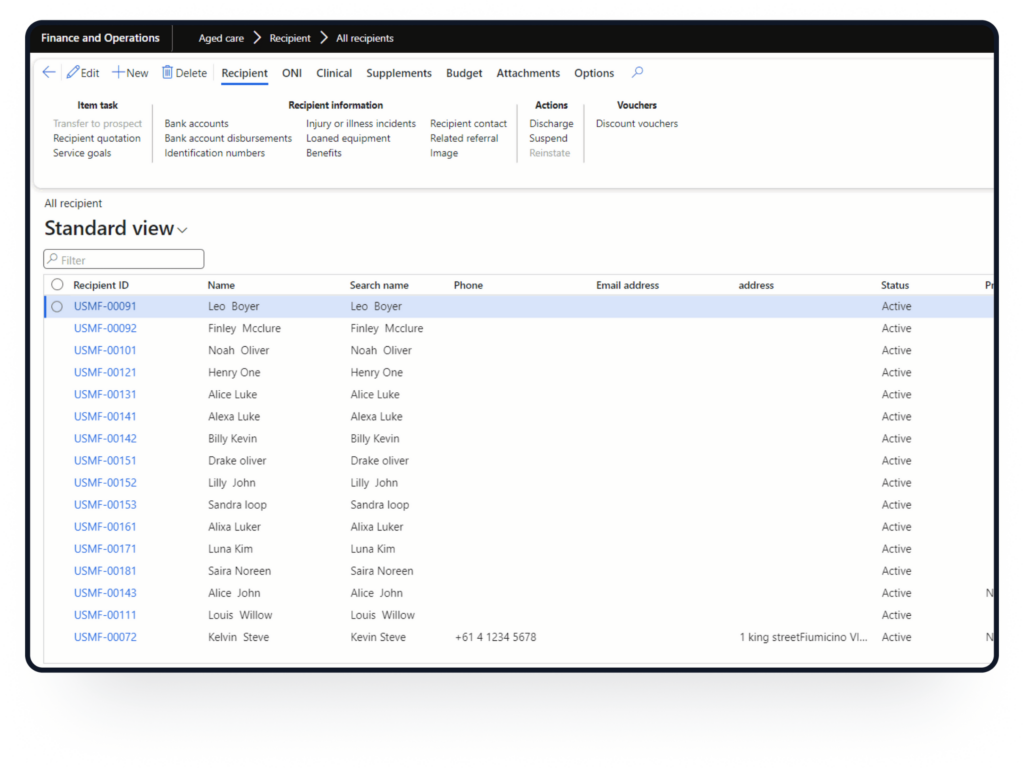Screen dimensions: 1024x768
Task: Open Discount vouchers
Action: point(637,123)
